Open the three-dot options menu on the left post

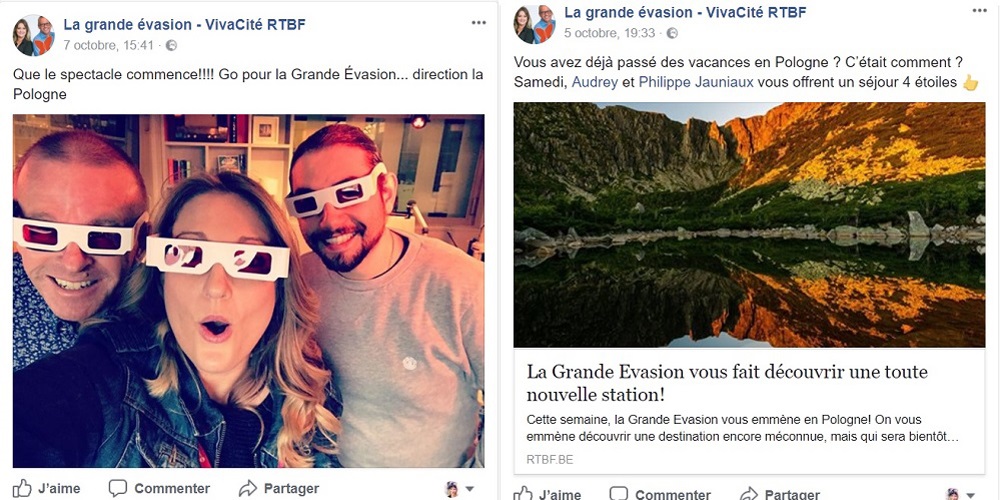479,23
